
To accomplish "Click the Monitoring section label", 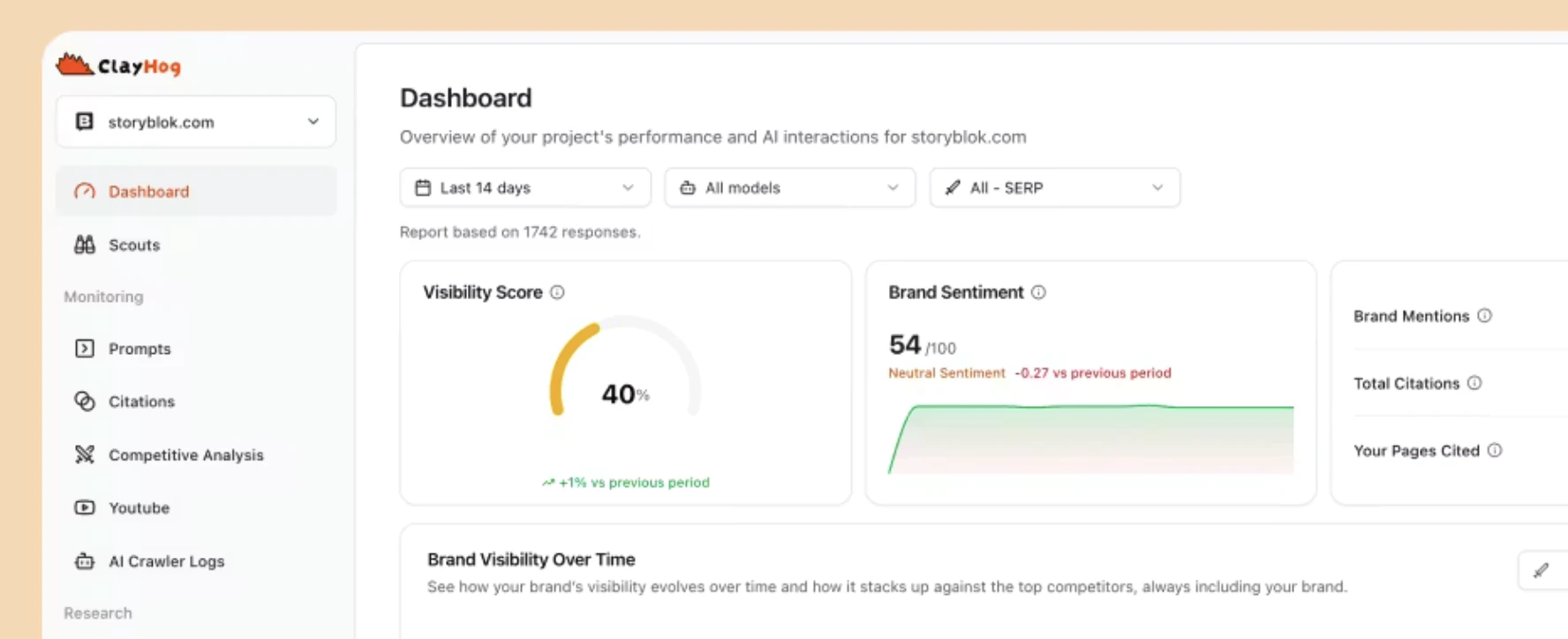I will (103, 297).
